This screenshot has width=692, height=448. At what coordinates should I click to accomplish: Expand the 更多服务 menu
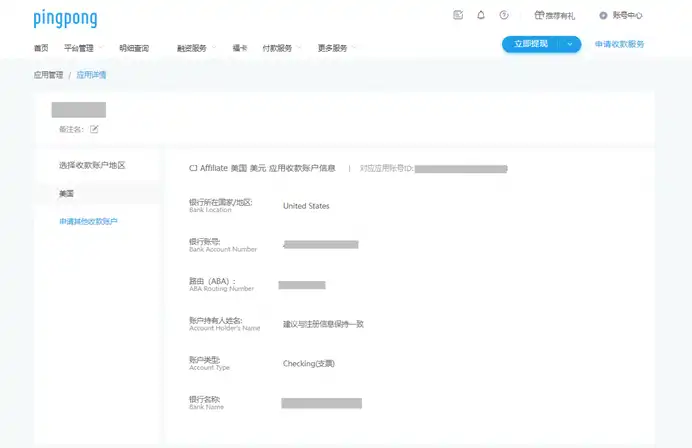337,48
